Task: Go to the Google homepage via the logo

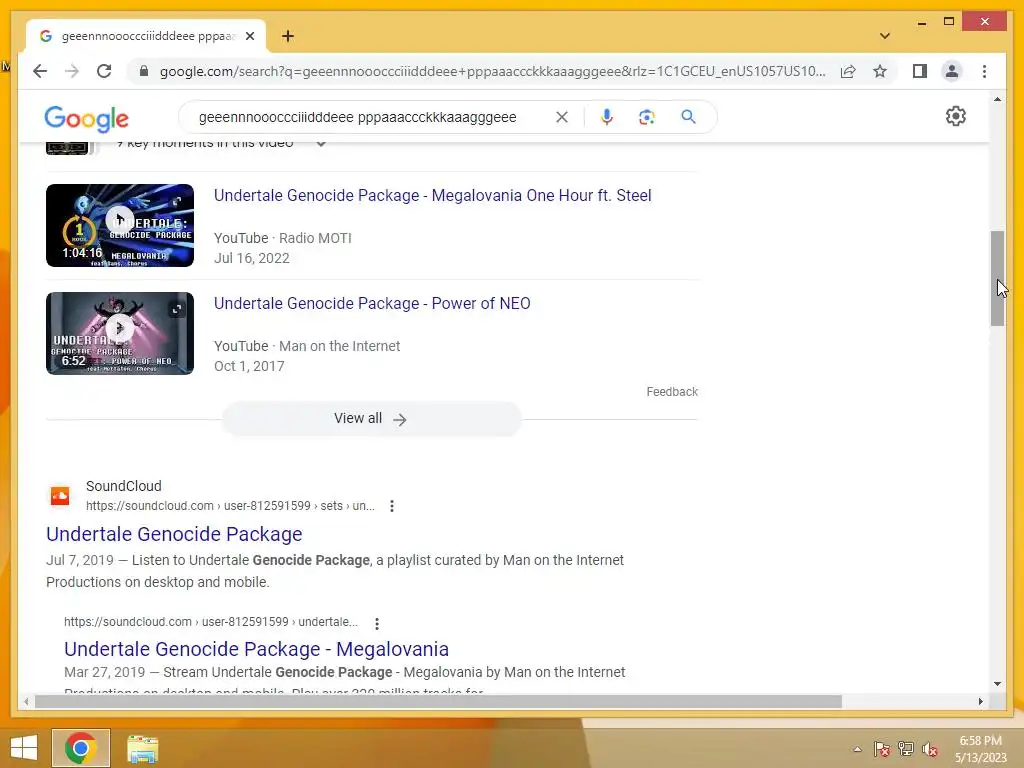Action: (x=86, y=118)
